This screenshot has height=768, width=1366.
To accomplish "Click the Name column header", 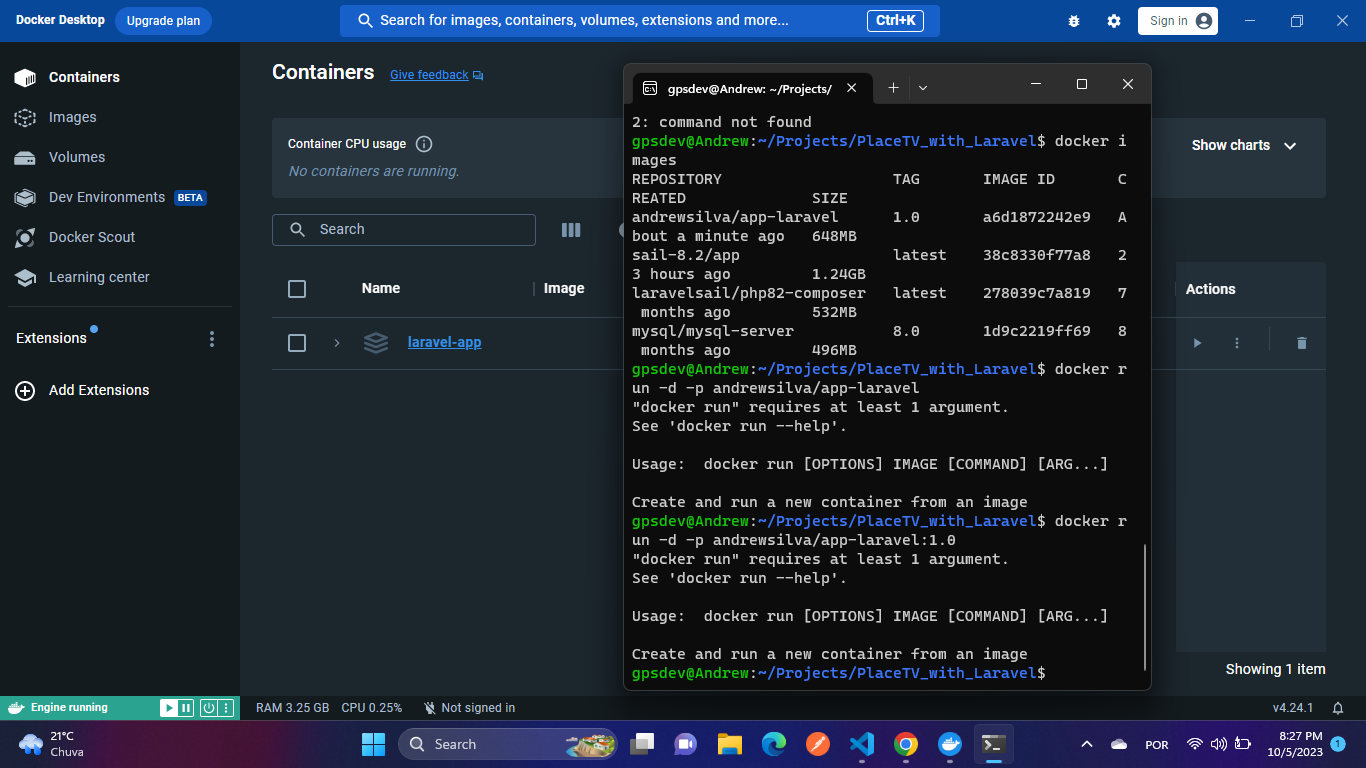I will point(381,289).
